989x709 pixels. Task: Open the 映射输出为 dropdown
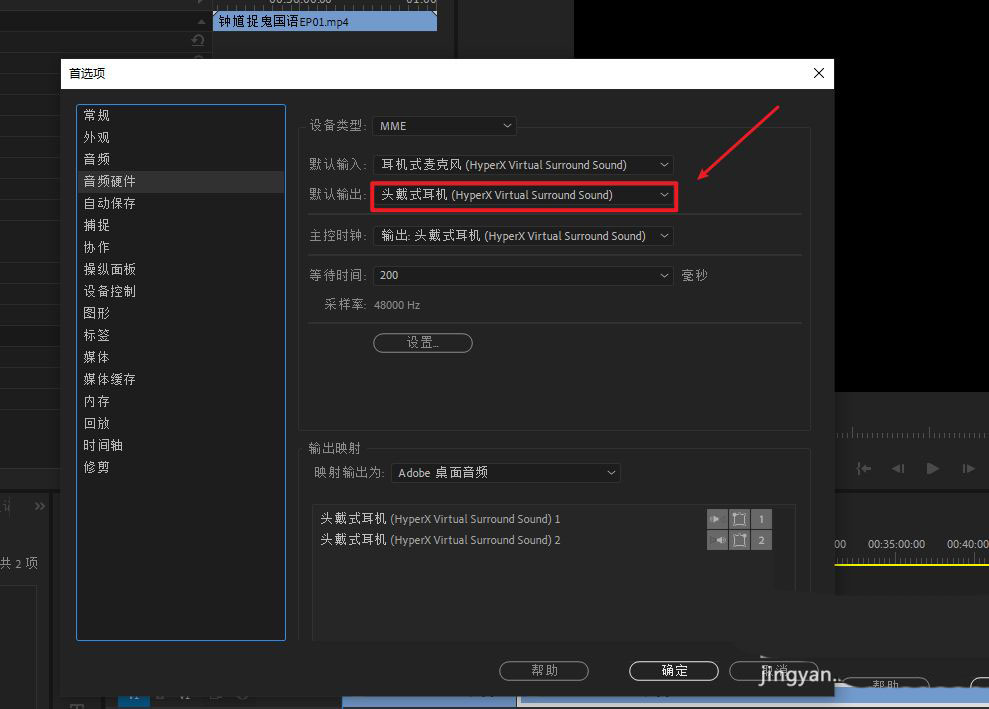(505, 472)
